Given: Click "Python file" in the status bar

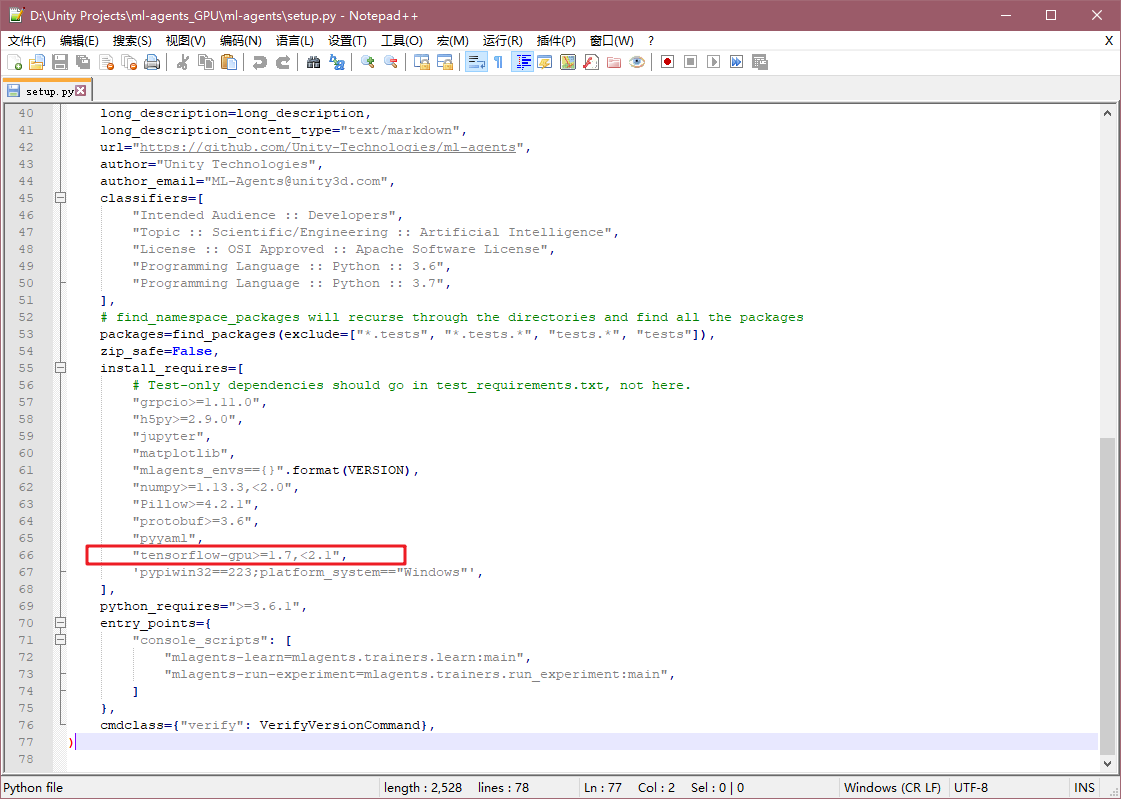Looking at the screenshot, I should click(33, 788).
